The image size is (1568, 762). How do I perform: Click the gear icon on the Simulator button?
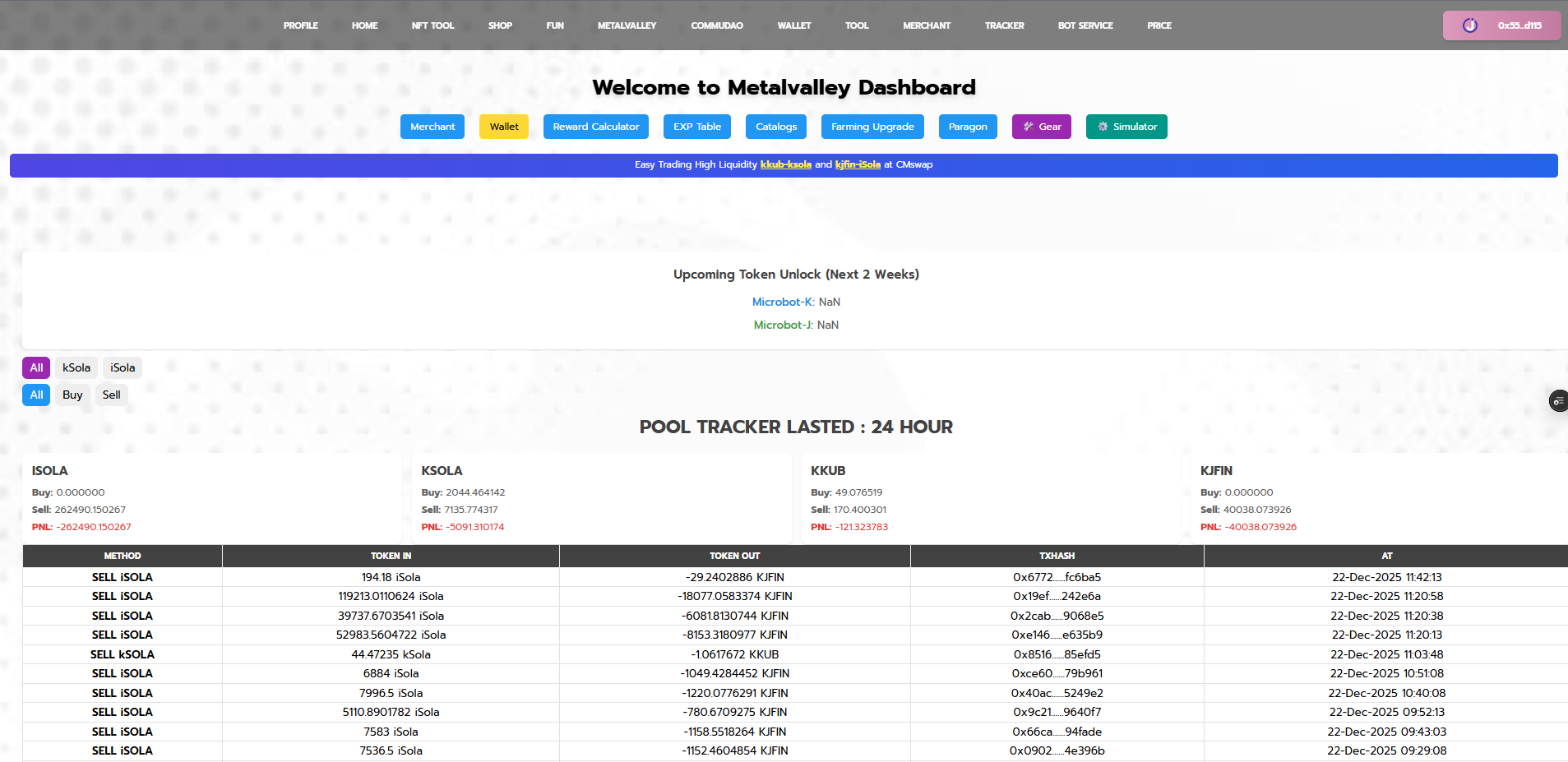tap(1103, 127)
